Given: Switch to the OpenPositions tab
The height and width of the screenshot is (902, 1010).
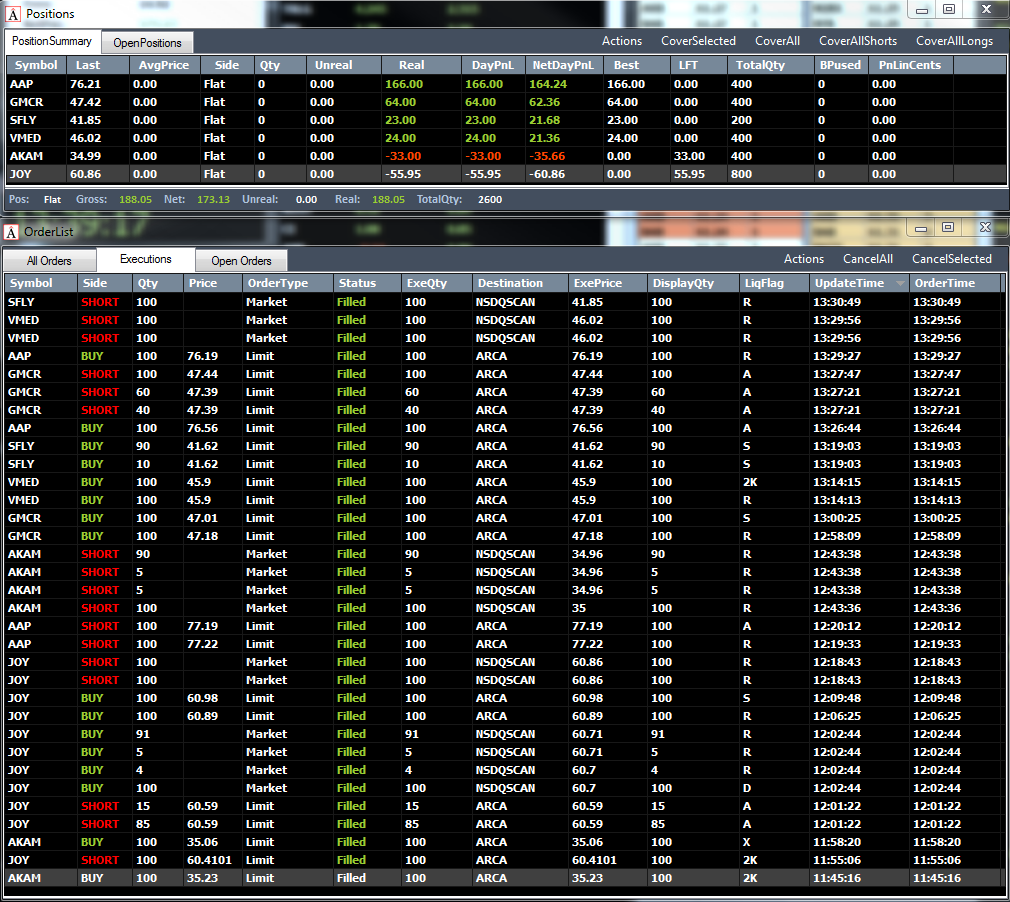Looking at the screenshot, I should tap(148, 43).
